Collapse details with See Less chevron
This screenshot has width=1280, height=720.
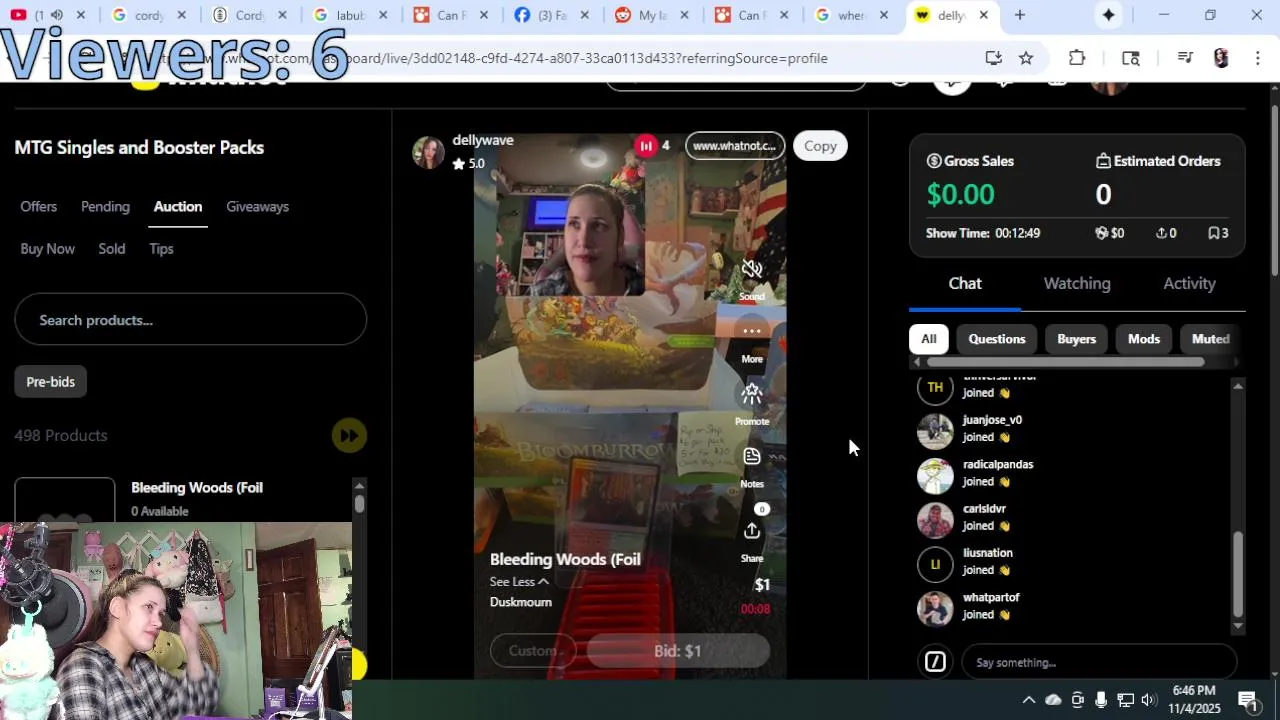click(543, 582)
